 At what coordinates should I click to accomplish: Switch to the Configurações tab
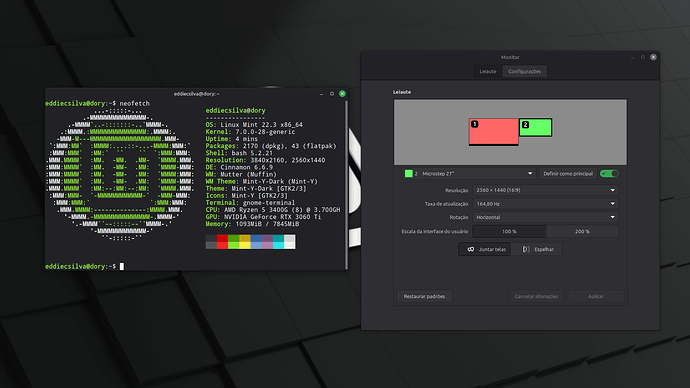pos(525,71)
